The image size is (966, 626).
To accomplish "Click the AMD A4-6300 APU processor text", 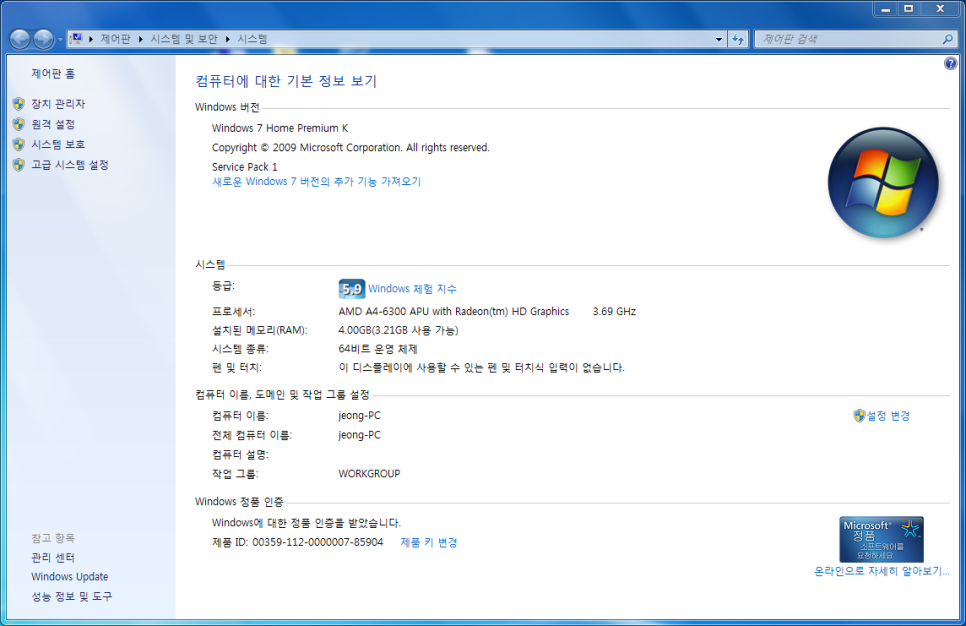I will click(x=453, y=311).
